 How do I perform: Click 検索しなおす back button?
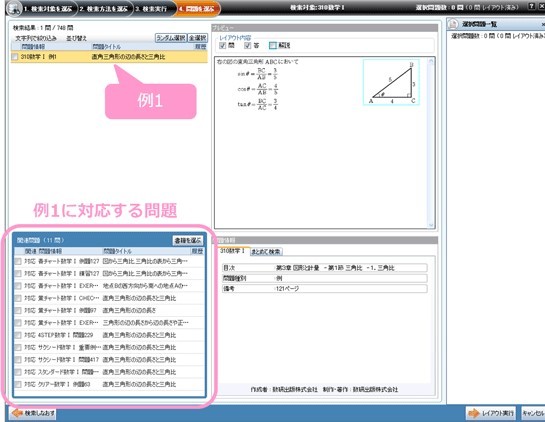click(33, 413)
